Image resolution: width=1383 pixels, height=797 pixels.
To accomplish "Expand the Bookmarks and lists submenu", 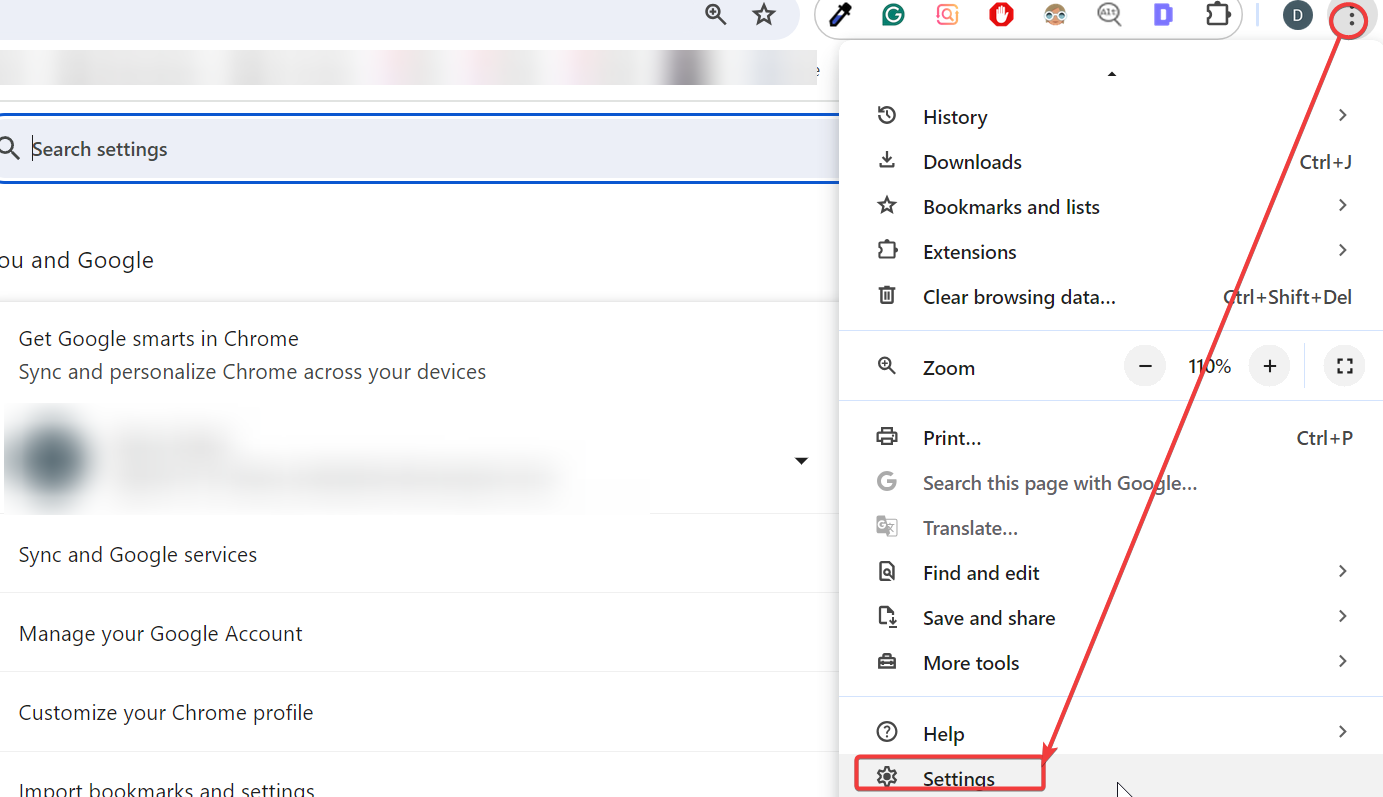I will [x=1343, y=205].
